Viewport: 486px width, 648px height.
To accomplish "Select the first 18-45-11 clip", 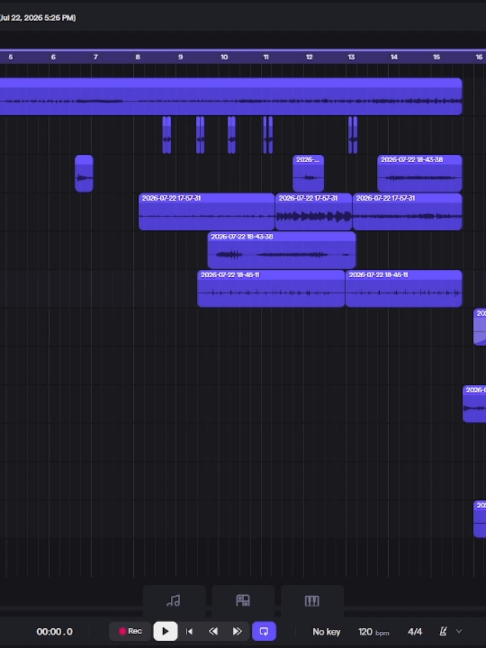I will click(x=271, y=288).
